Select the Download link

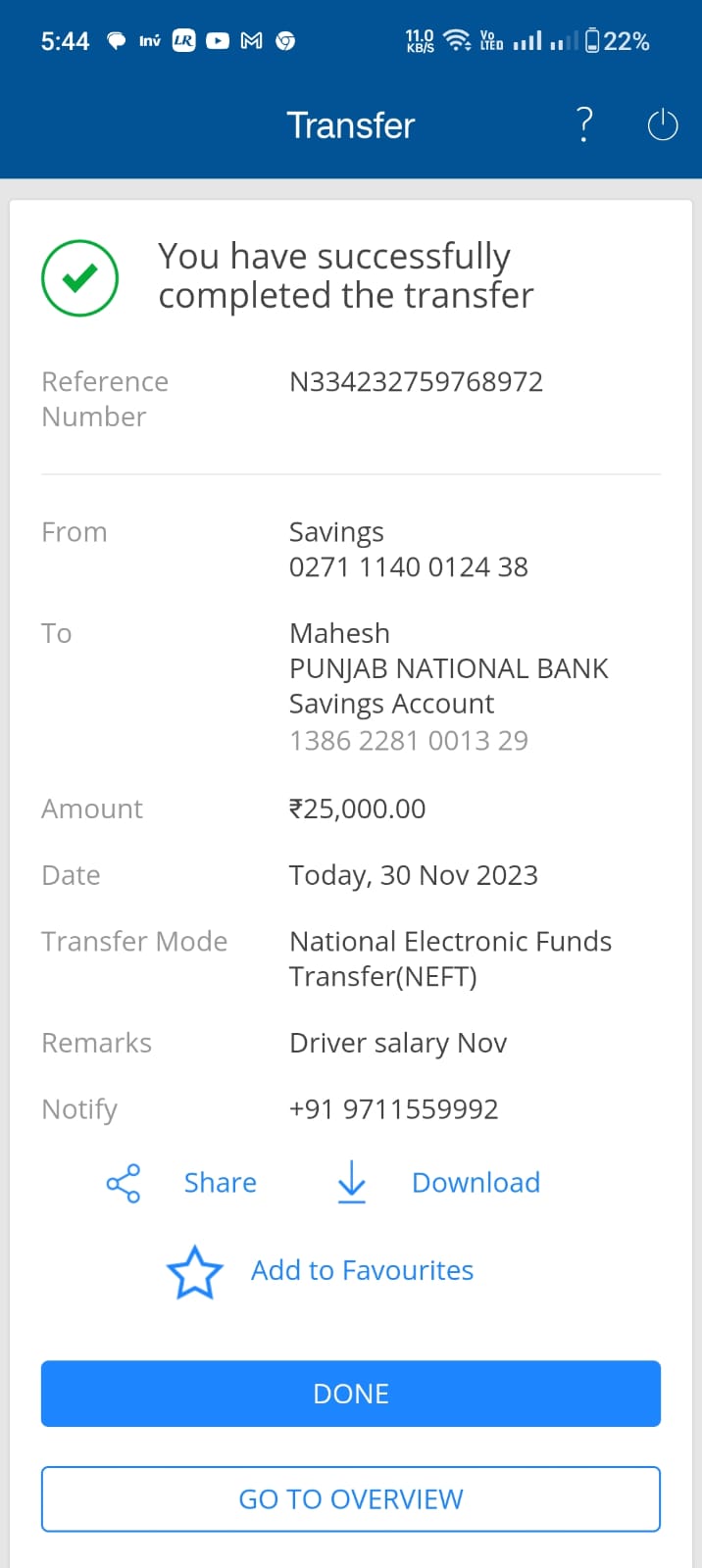coord(476,1183)
